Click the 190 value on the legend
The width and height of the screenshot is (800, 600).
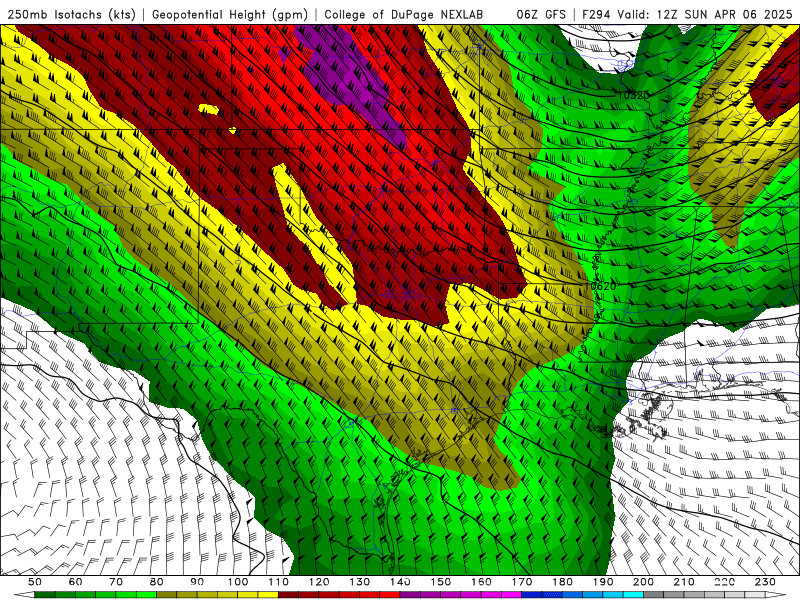[603, 582]
